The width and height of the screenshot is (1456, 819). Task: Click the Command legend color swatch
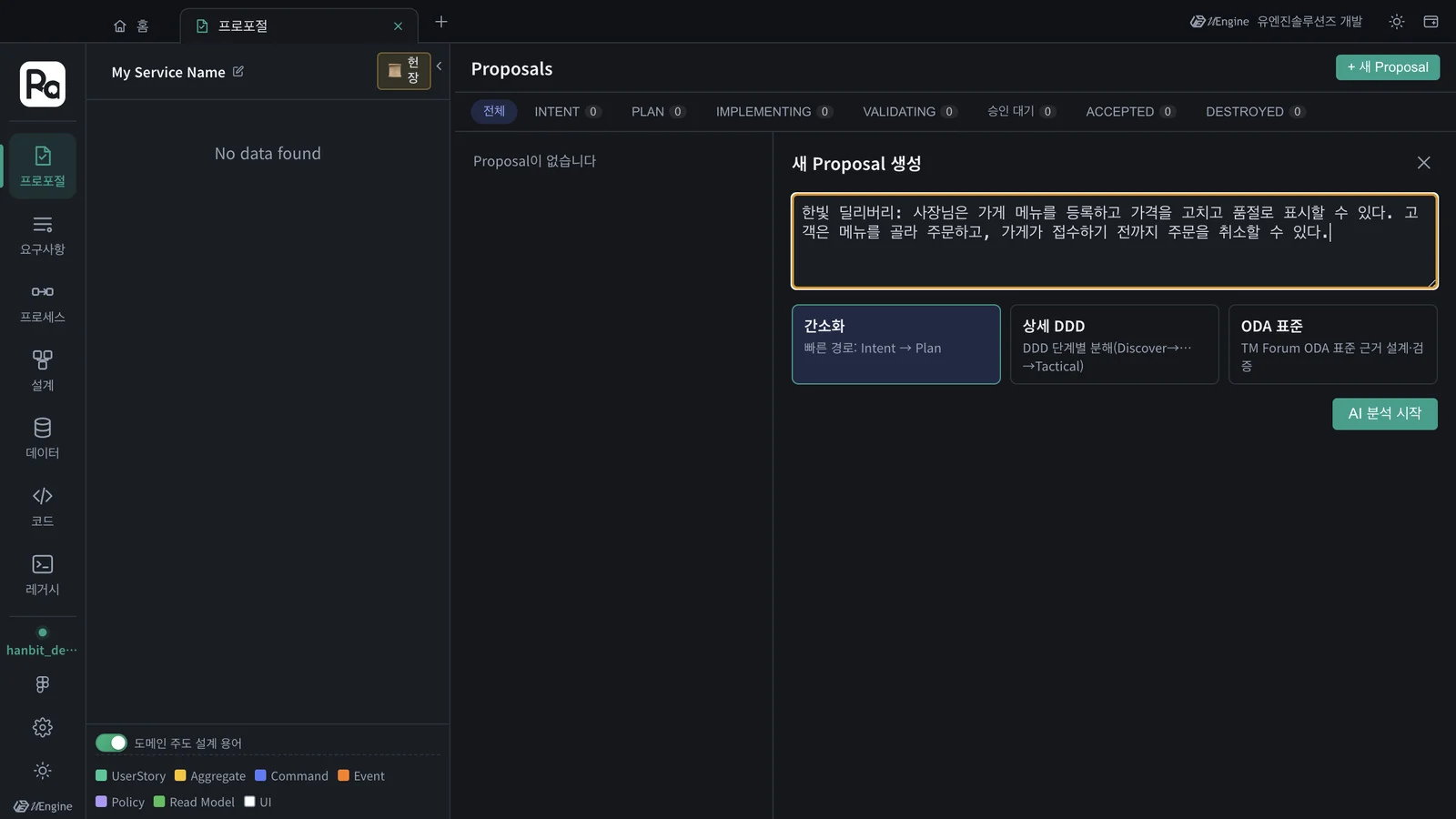pyautogui.click(x=260, y=775)
